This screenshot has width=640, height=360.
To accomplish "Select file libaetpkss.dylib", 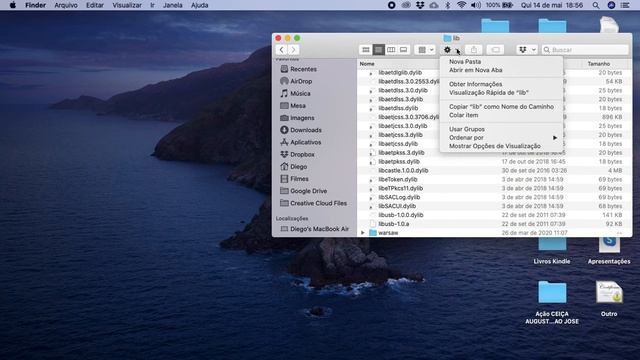I will point(399,162).
